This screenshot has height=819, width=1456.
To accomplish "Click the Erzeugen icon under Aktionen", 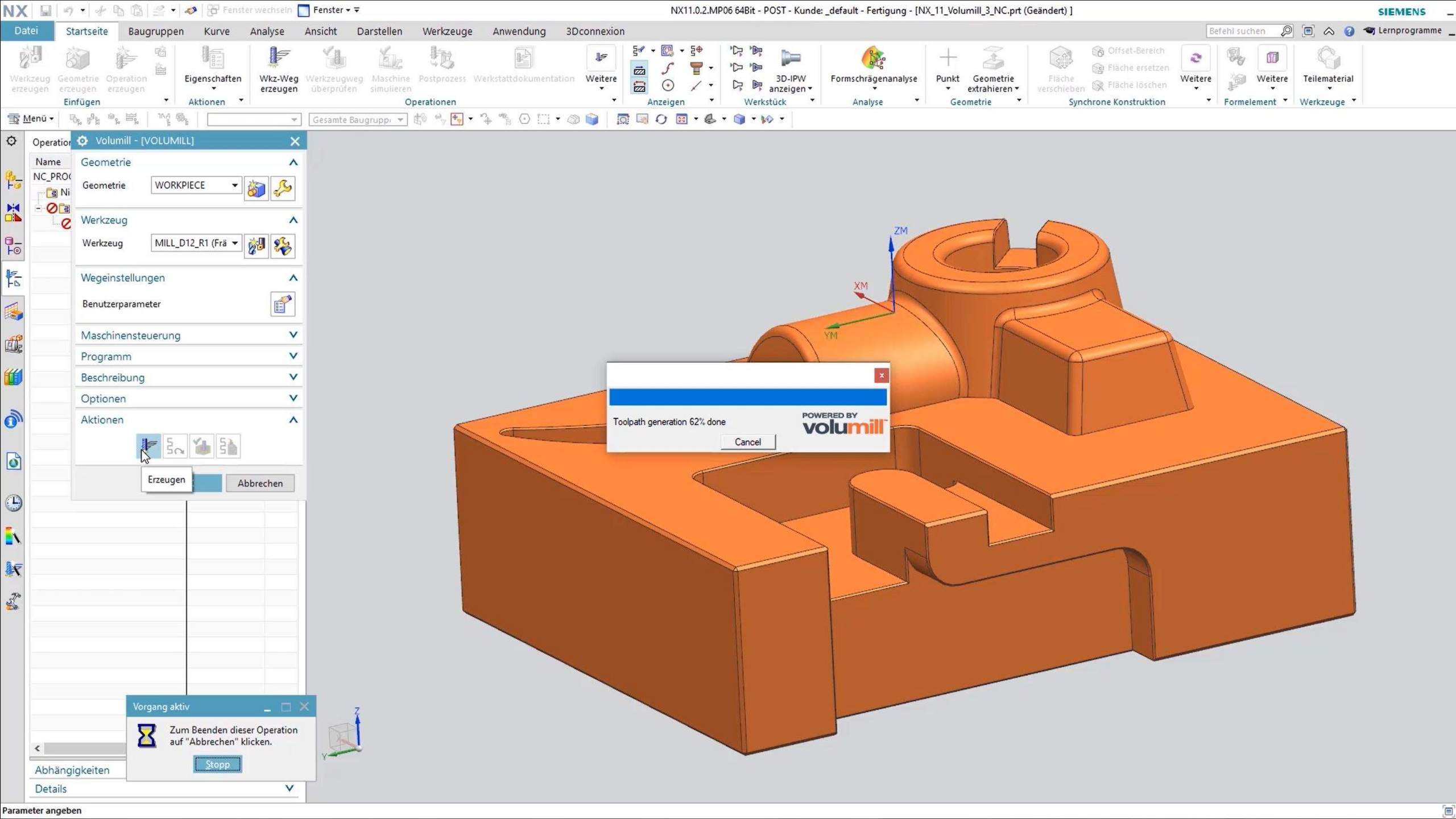I will [148, 446].
